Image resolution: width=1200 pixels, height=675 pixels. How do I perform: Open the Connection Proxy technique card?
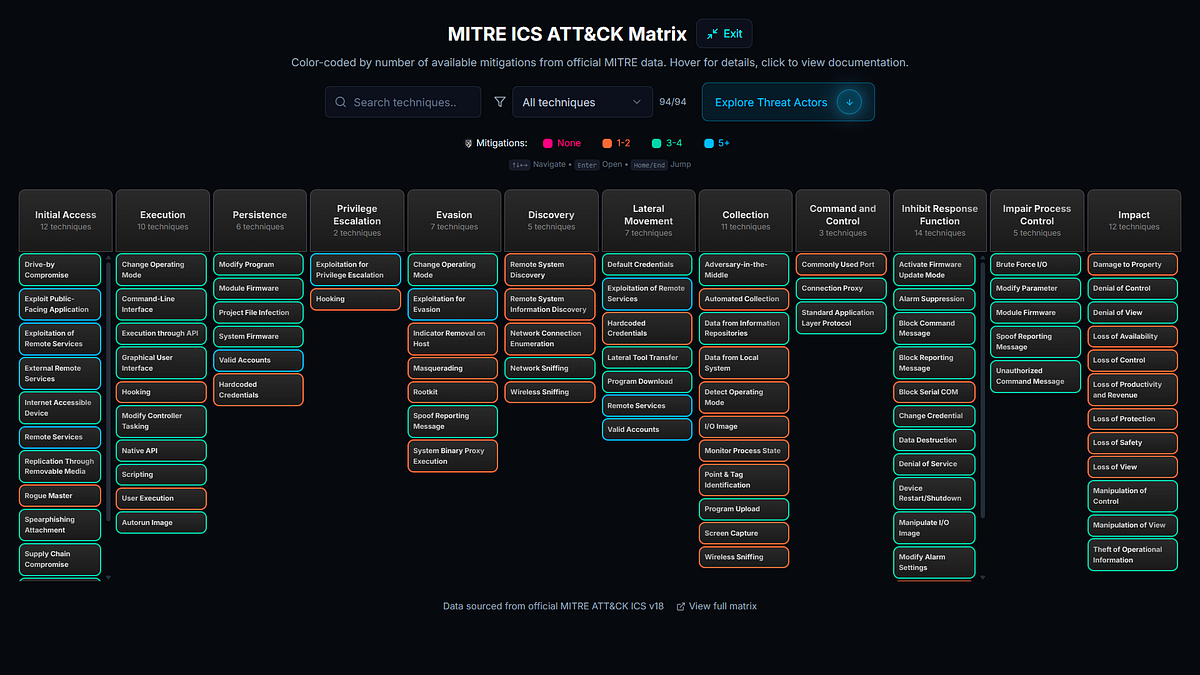click(x=842, y=289)
